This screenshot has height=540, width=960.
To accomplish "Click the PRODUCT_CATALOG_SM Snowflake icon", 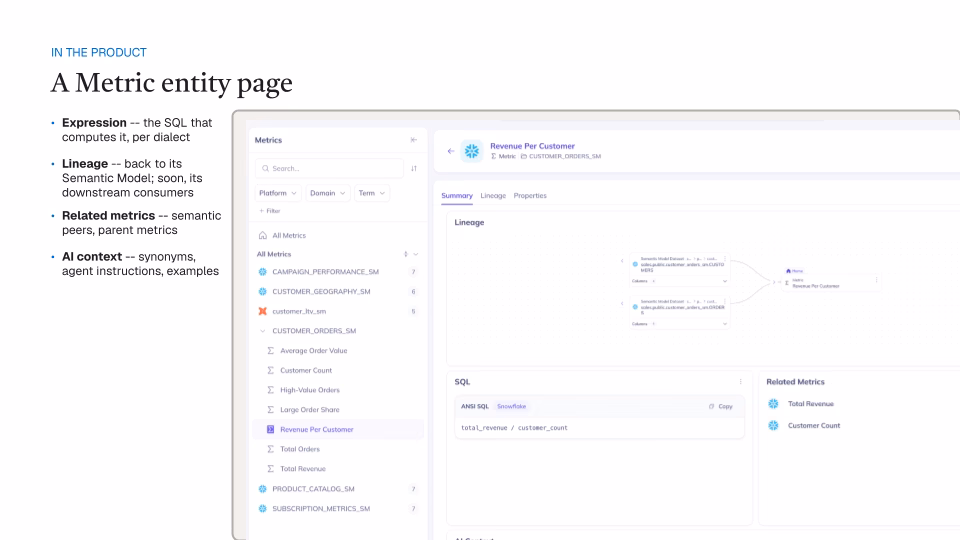I will point(263,489).
